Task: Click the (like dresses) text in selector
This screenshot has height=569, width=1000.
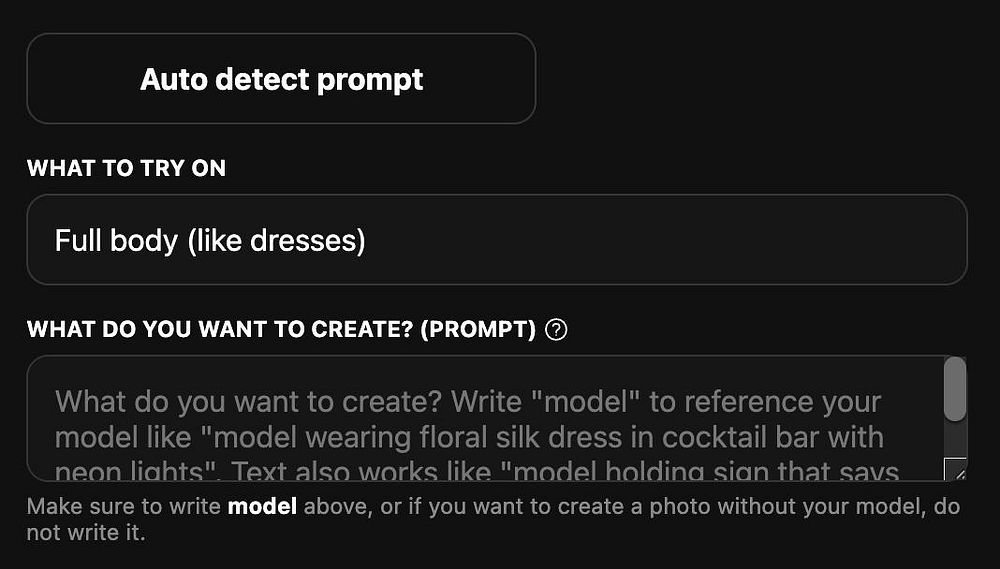Action: [x=276, y=240]
